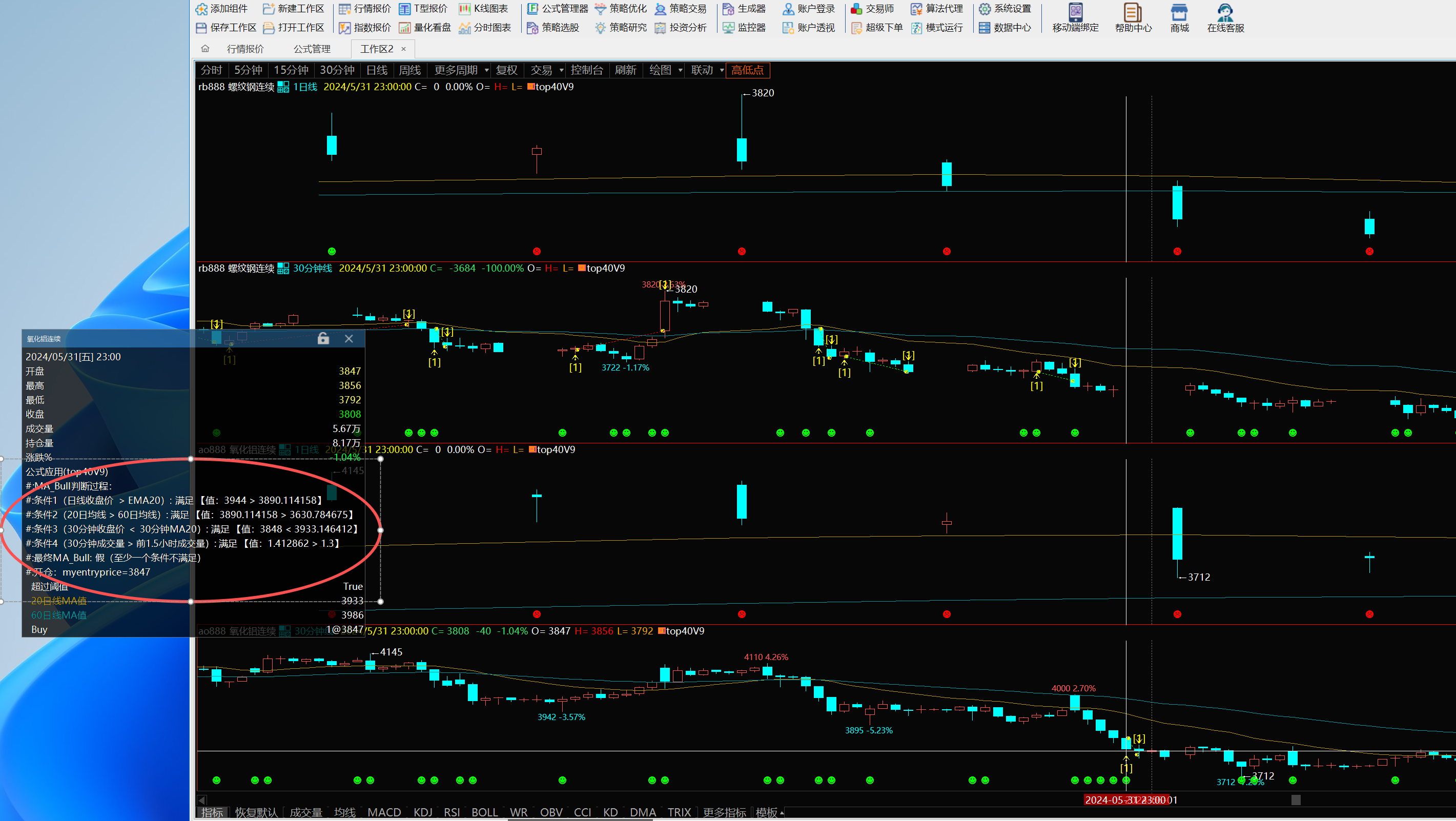The image size is (1456, 821).
Task: Open 策略优化 strategy optimization tool
Action: (x=600, y=9)
